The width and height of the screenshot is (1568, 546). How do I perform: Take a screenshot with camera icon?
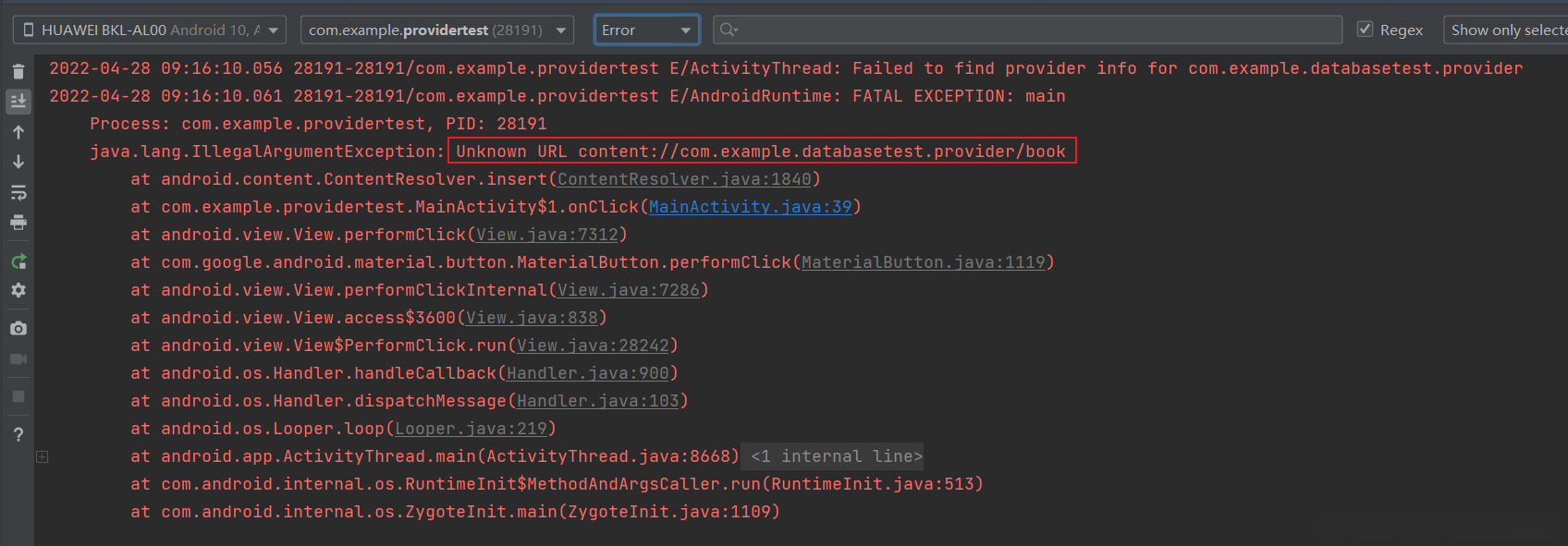tap(18, 328)
